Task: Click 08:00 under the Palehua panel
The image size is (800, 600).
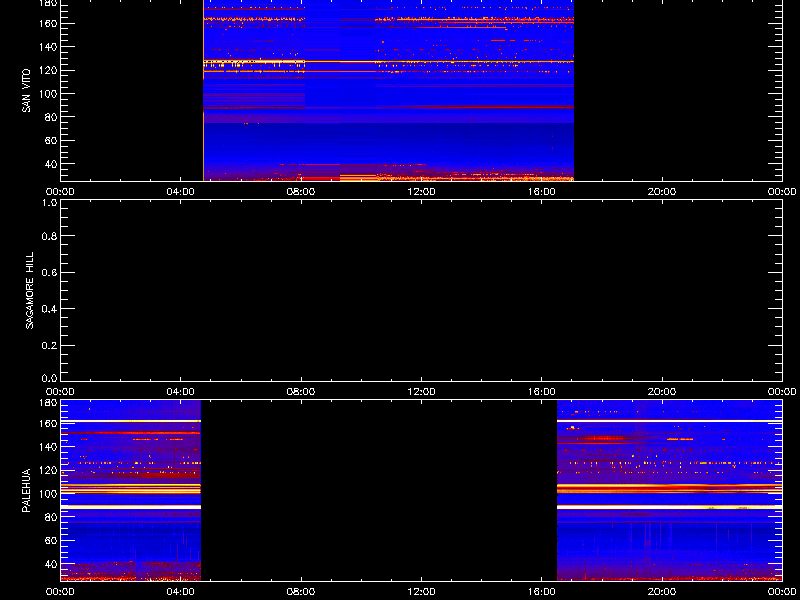Action: click(301, 592)
